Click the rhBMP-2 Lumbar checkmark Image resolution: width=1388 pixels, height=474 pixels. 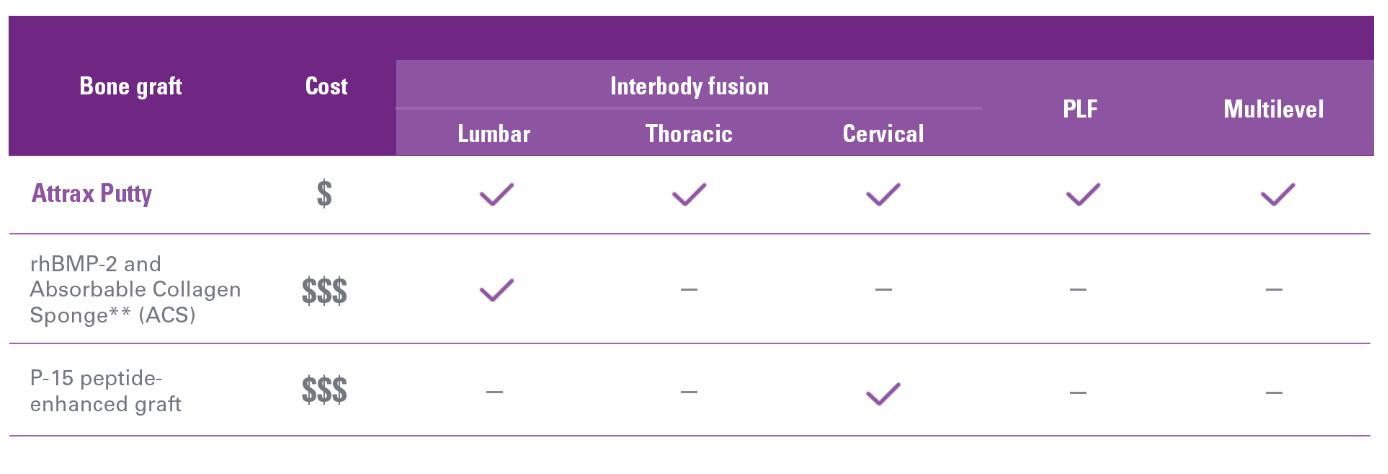496,290
